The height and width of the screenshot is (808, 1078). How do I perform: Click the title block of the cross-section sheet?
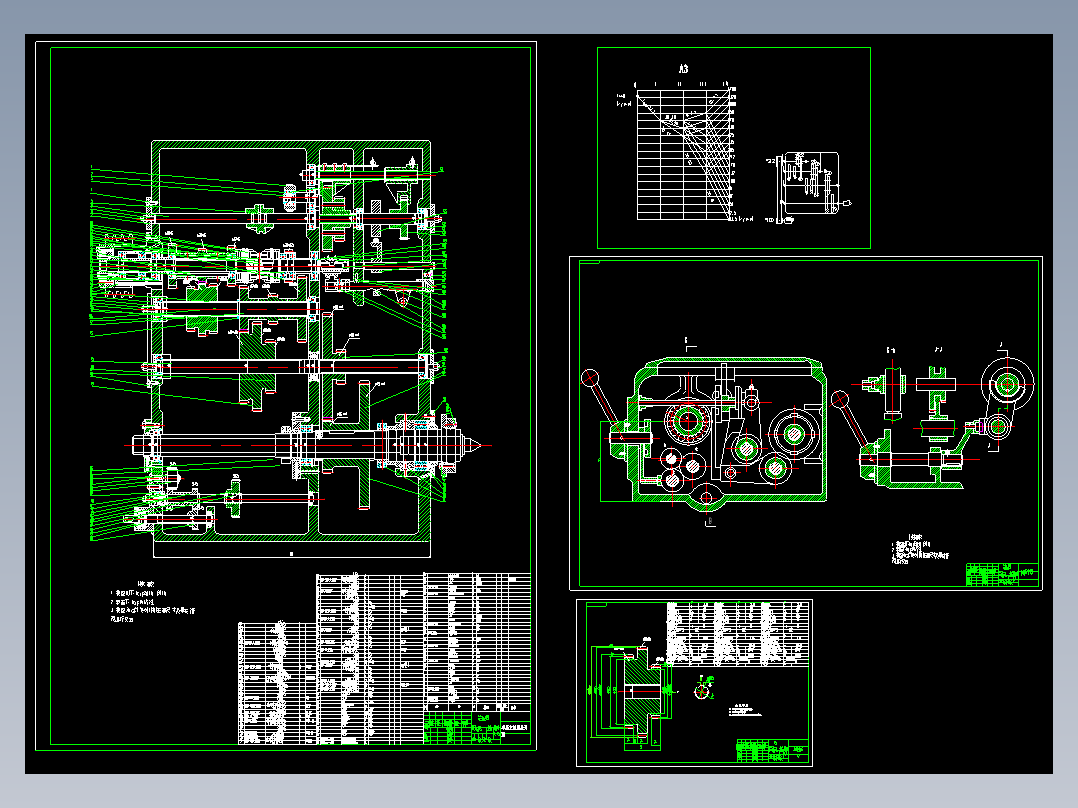[x=1002, y=574]
